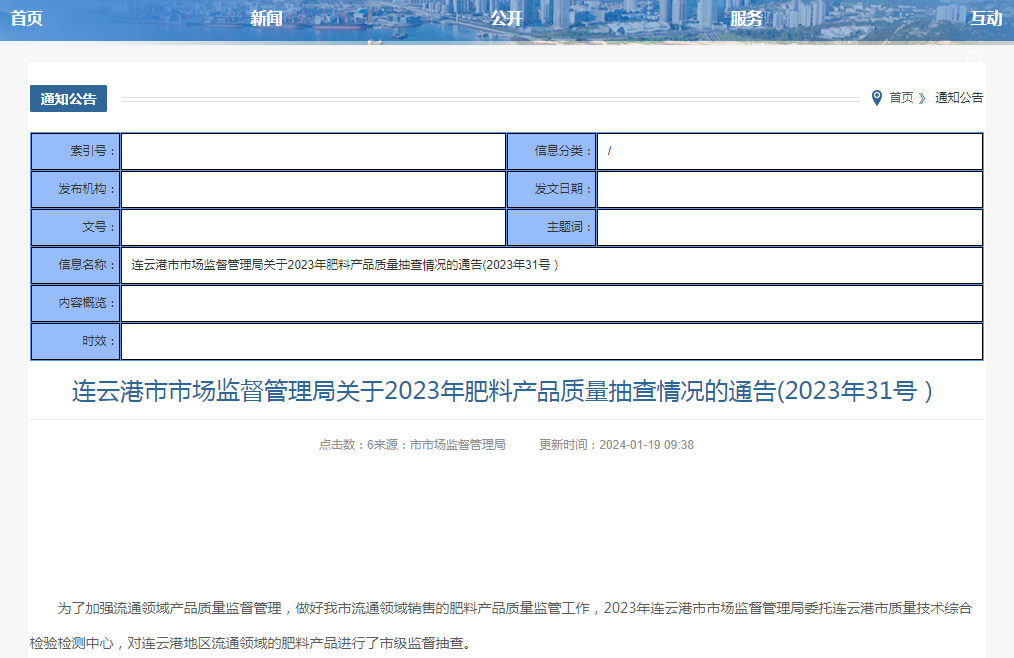Open the 新闻 navigation tab

click(x=266, y=18)
